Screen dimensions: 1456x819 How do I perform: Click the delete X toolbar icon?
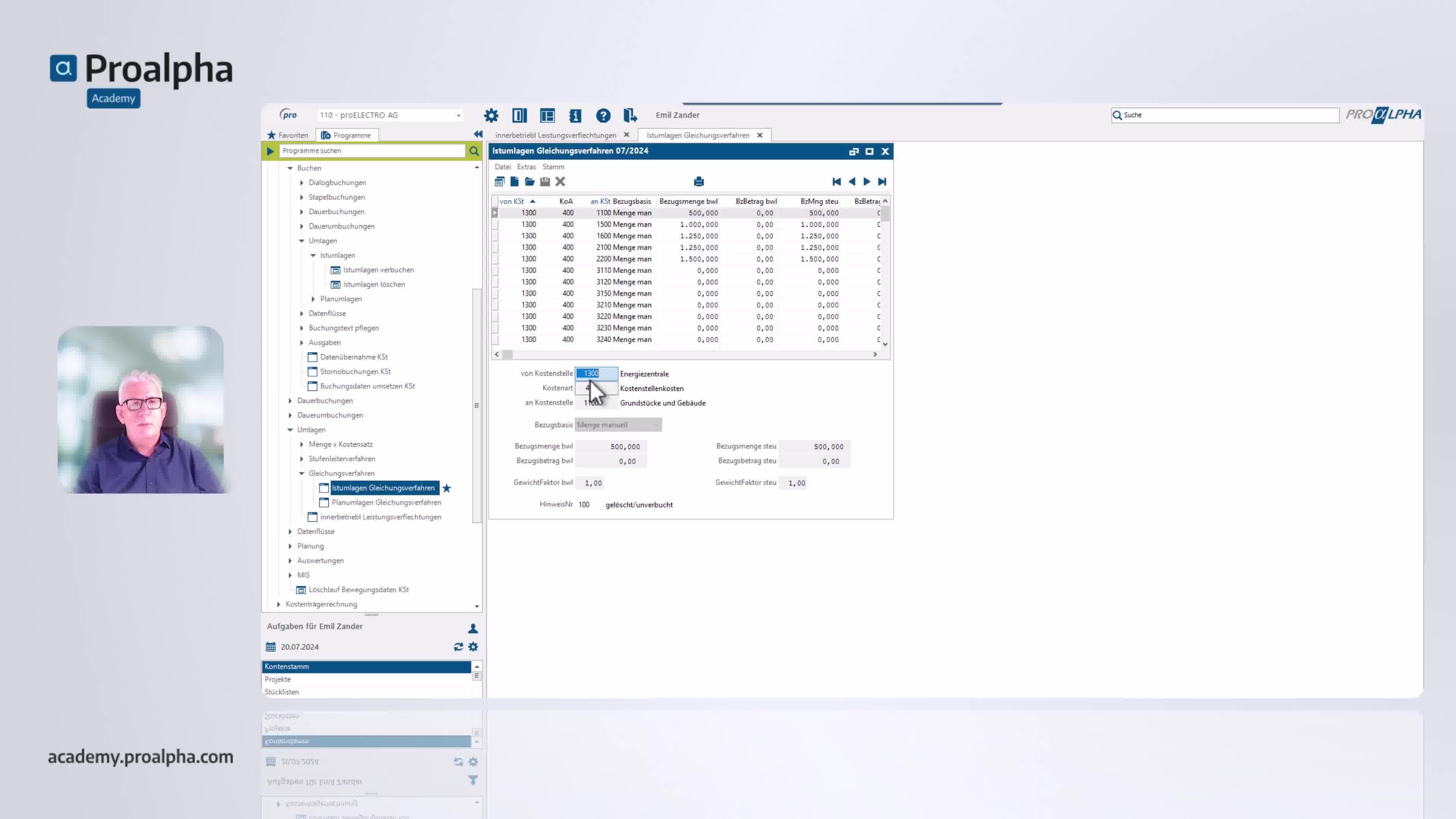coord(560,182)
